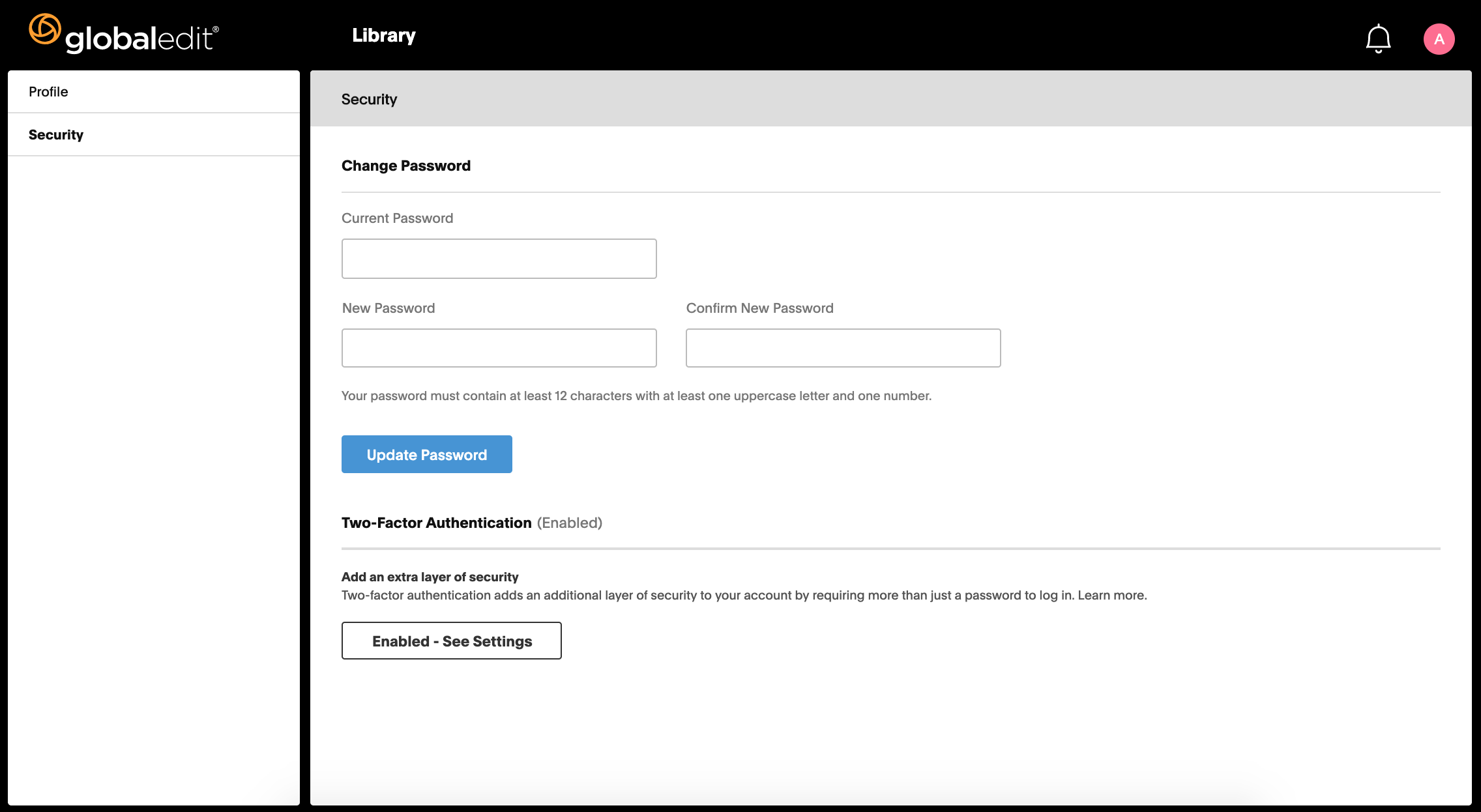
Task: Click the password requirements hint text
Action: point(636,396)
